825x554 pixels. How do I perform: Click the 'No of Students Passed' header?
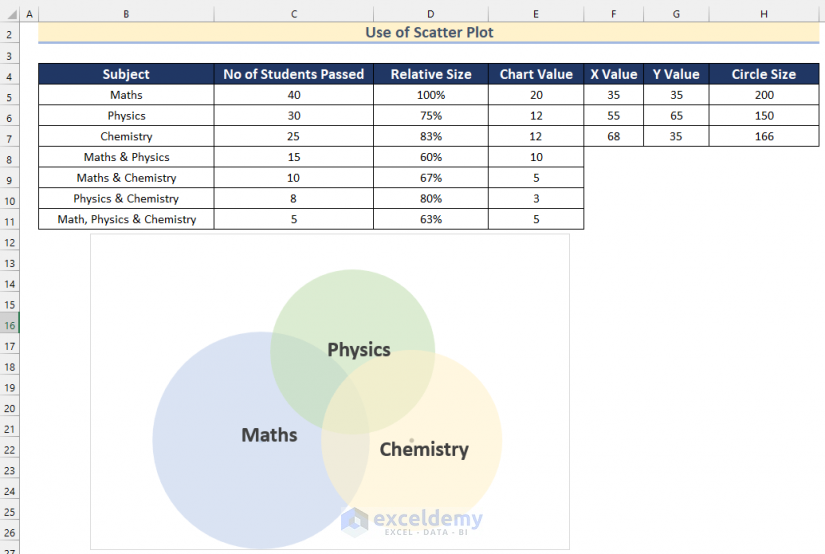point(294,74)
